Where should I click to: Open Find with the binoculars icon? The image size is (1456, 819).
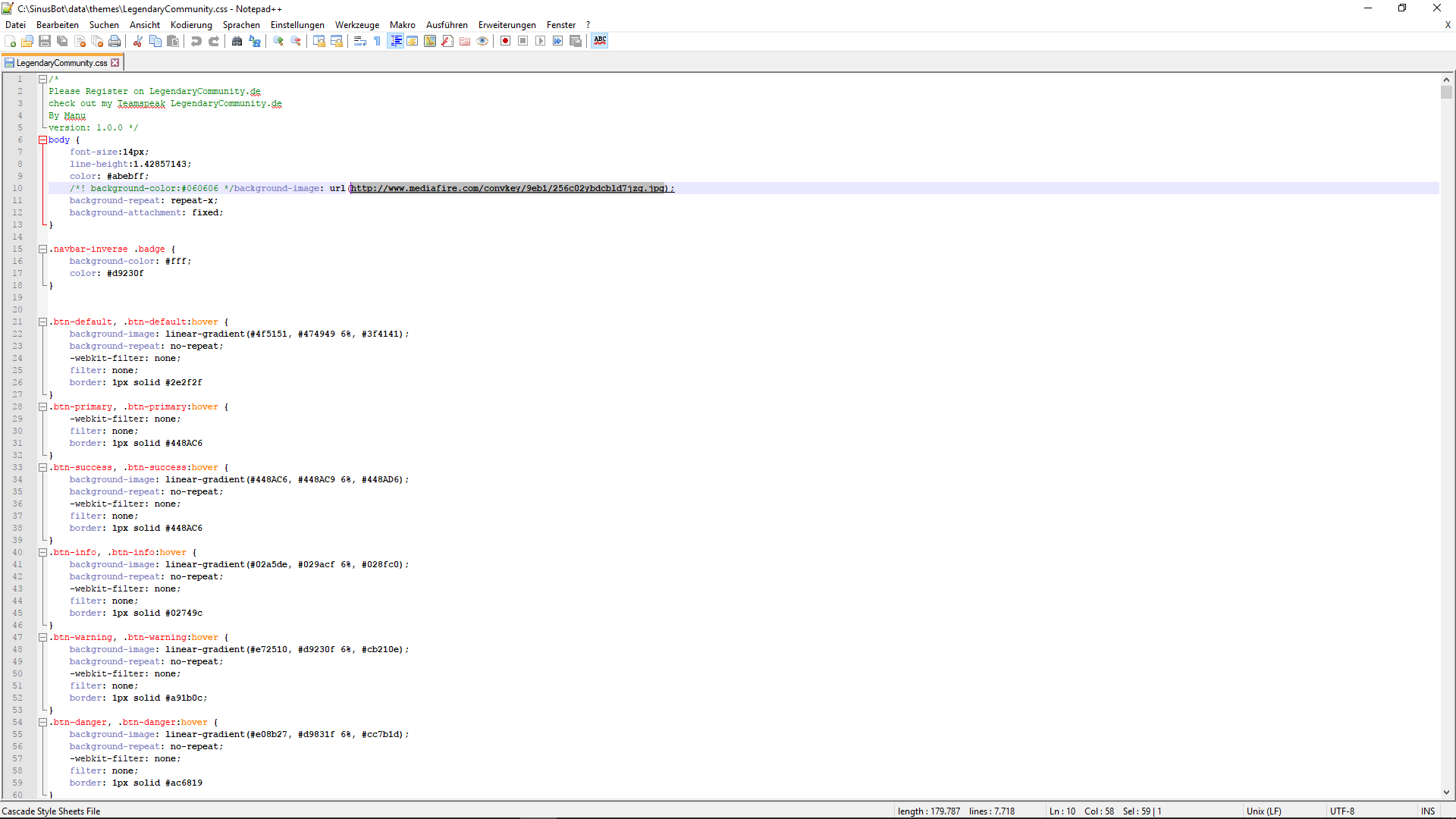tap(237, 41)
